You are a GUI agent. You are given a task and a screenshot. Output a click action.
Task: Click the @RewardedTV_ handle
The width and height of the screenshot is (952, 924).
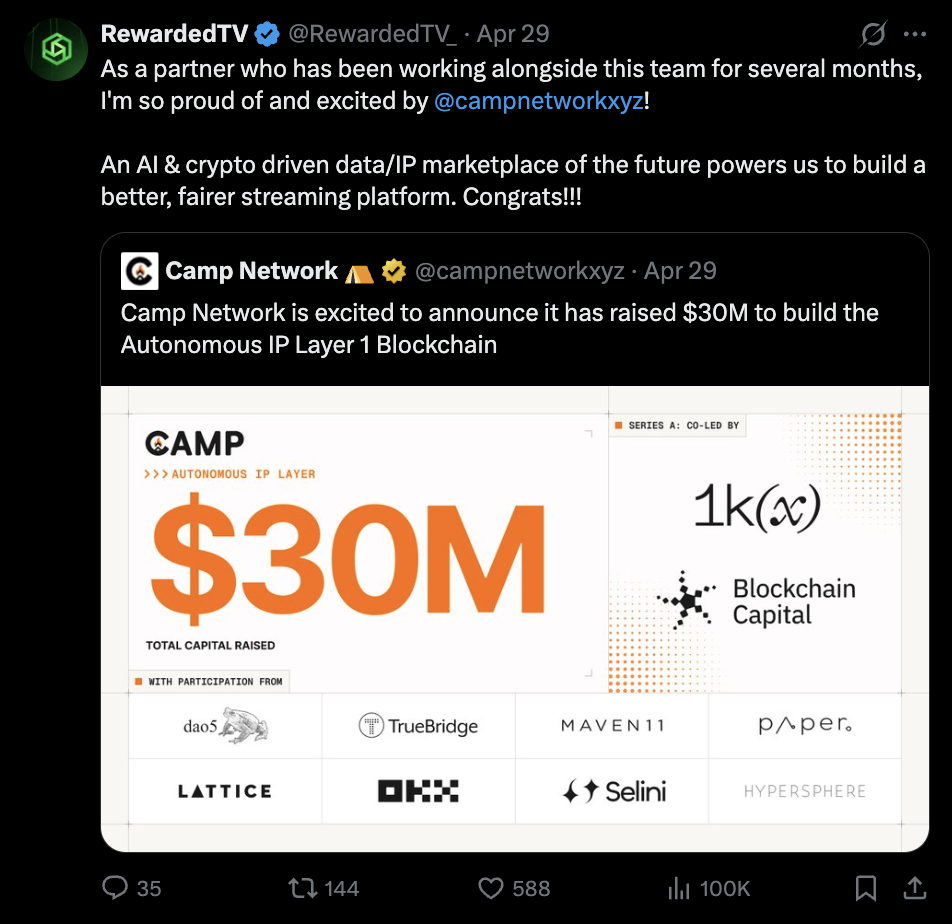point(373,34)
